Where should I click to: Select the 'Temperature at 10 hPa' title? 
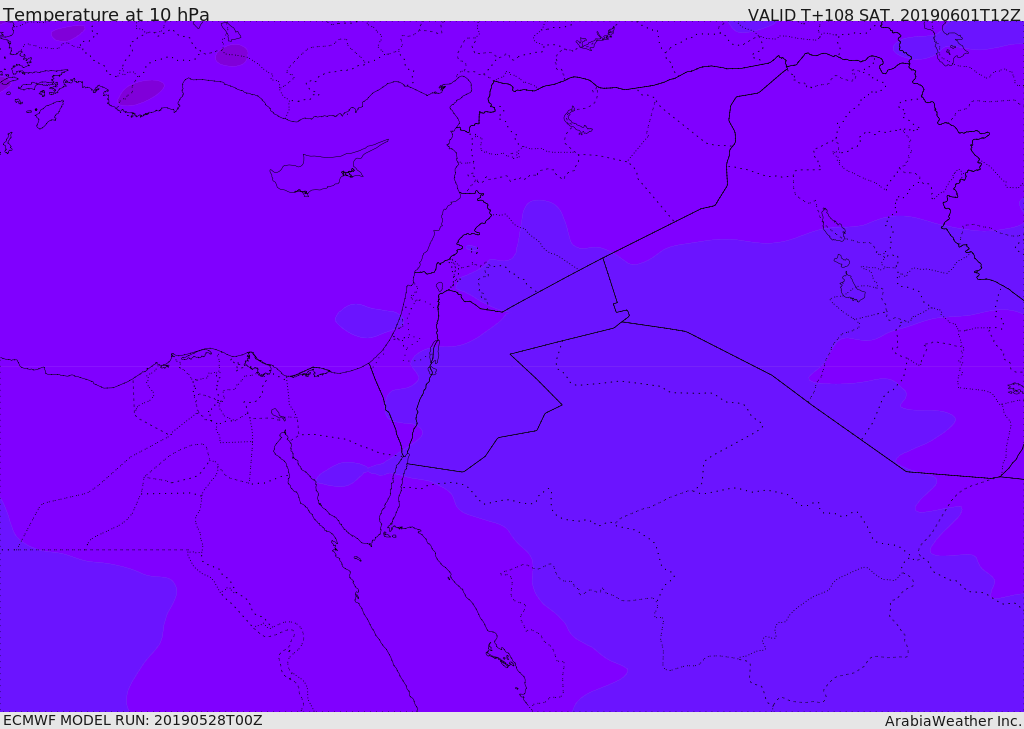pyautogui.click(x=106, y=14)
